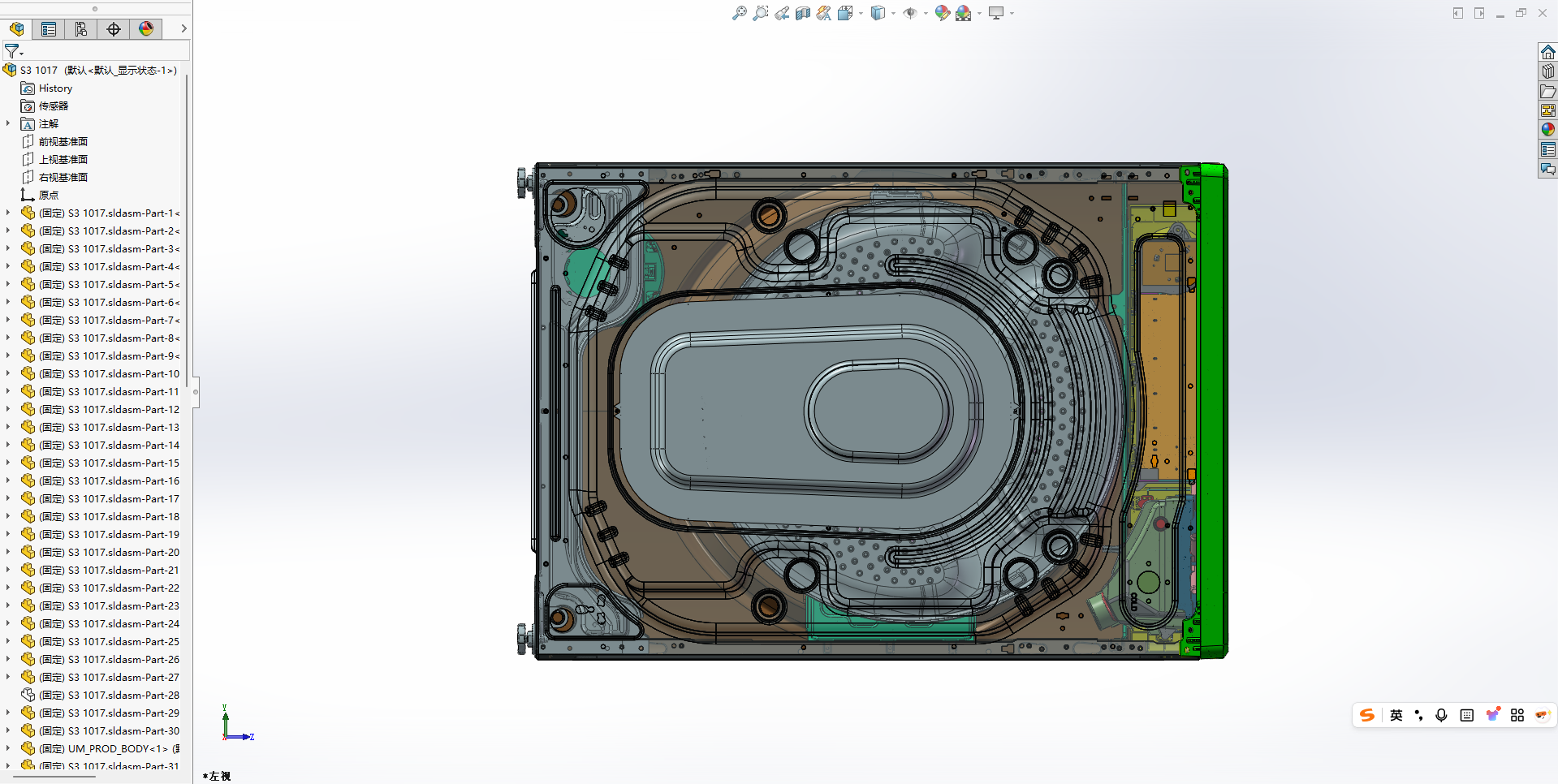The image size is (1558, 784).
Task: Click the orientation triad in the viewport
Action: 236,724
